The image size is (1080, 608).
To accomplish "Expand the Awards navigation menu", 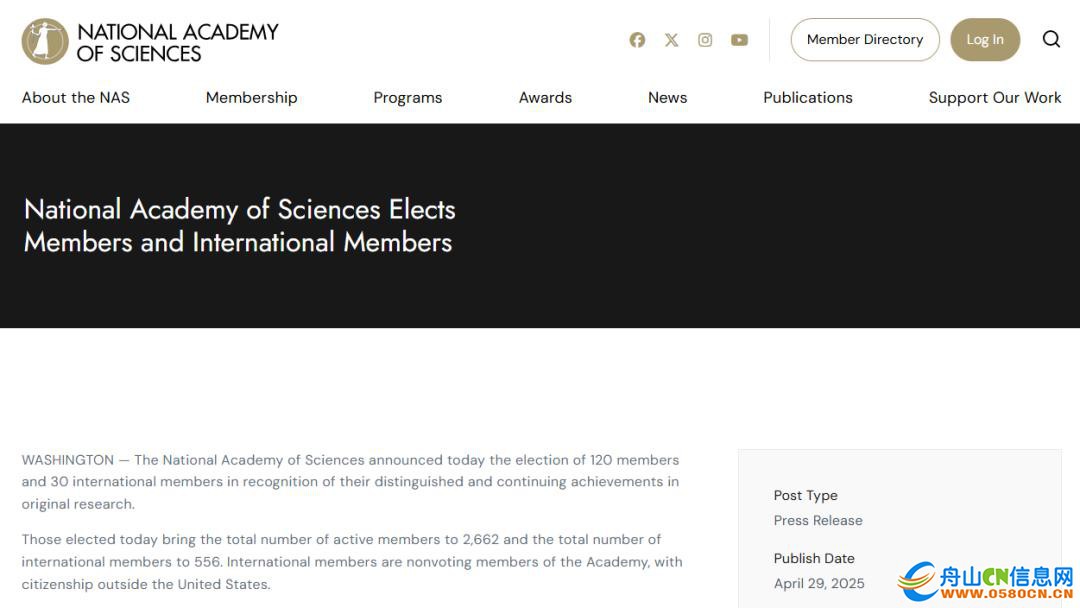I will click(x=546, y=98).
